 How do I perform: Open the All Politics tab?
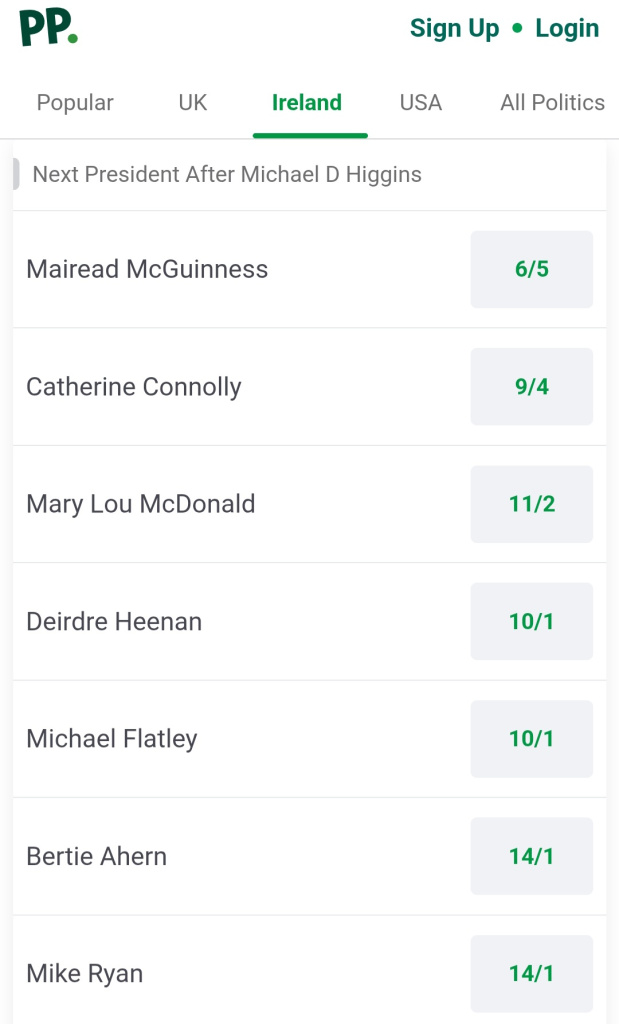coord(552,103)
